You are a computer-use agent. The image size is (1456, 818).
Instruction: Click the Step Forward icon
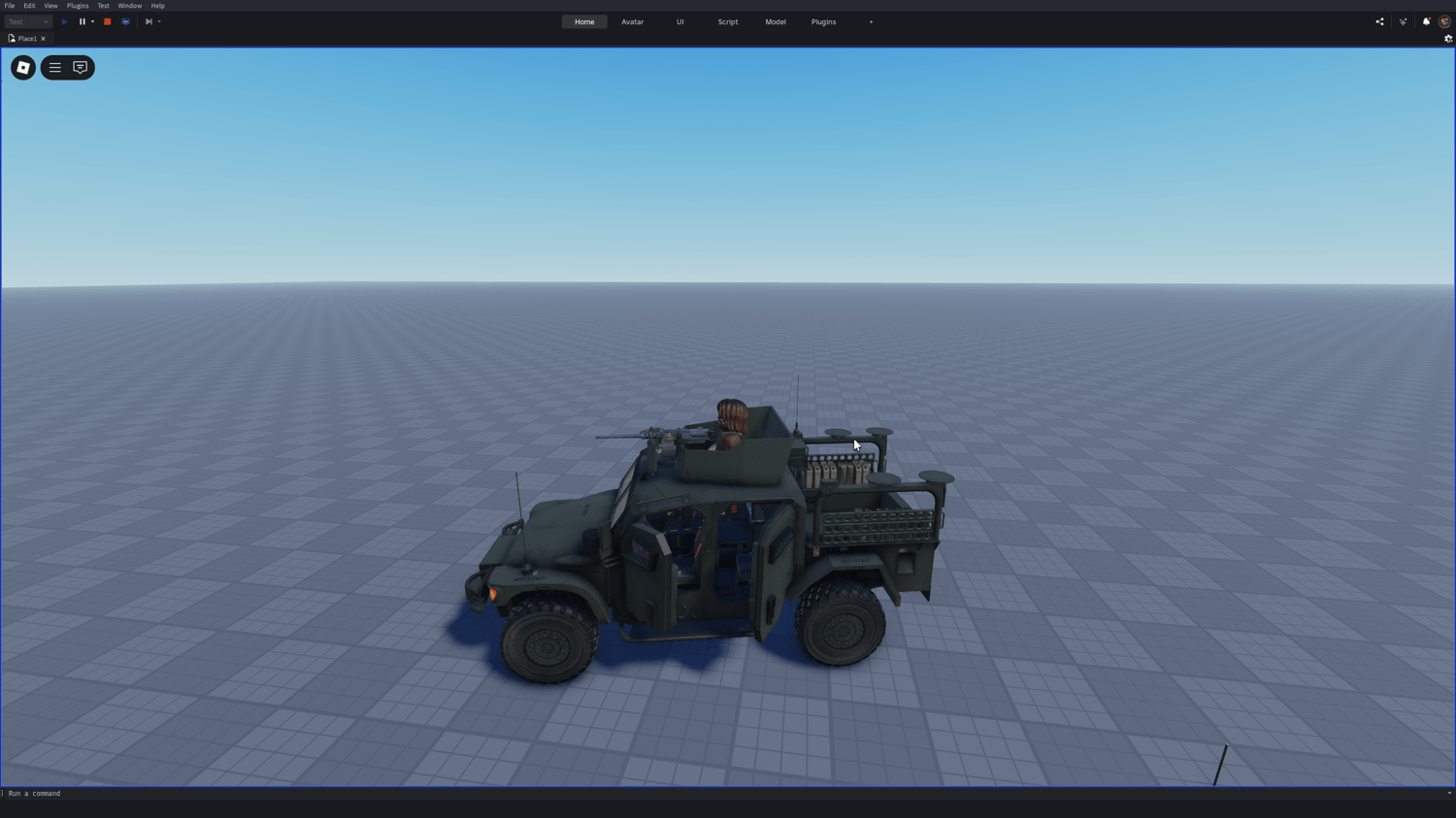[149, 21]
